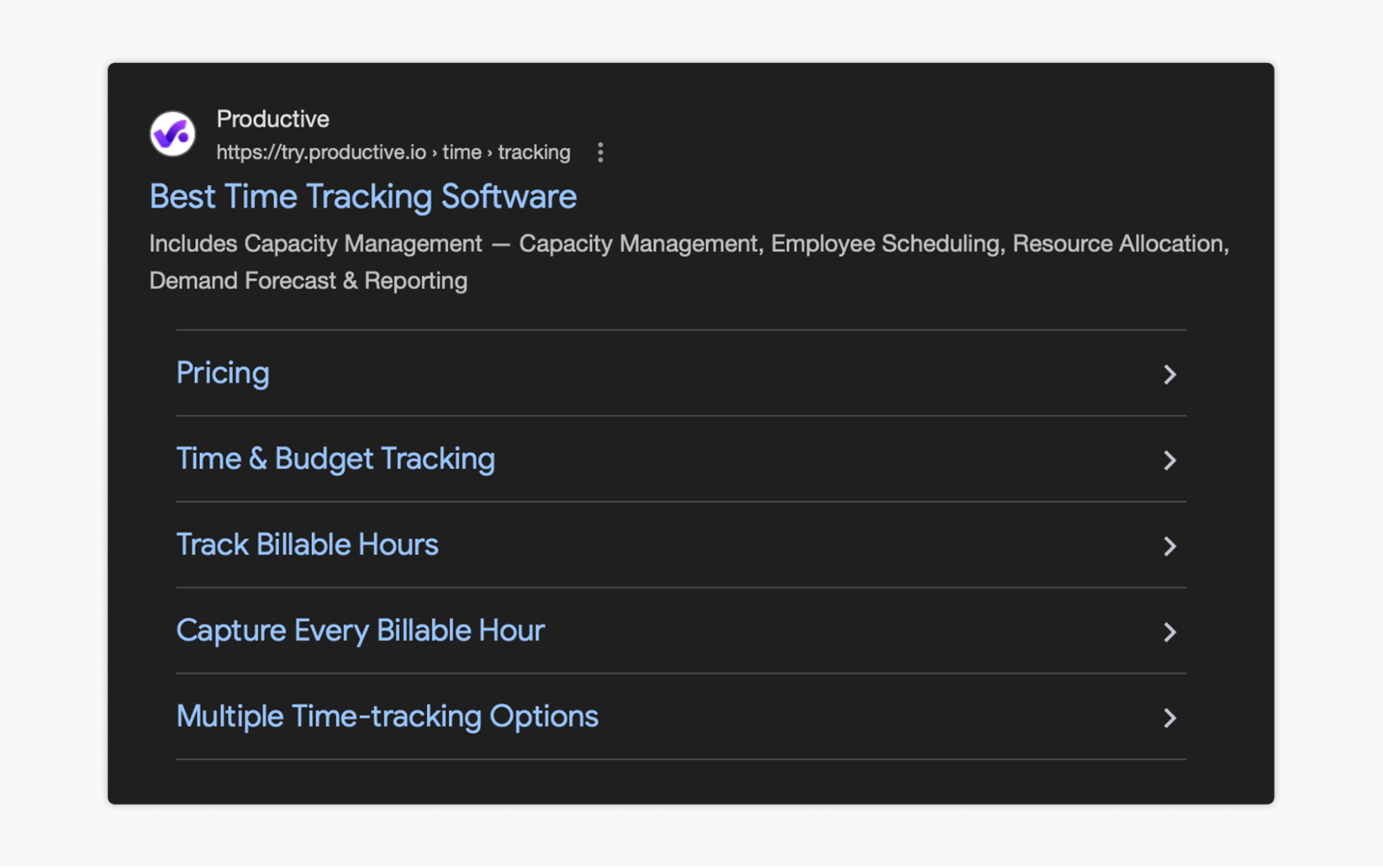Click 'Includes Capacity Management' snippet text
The height and width of the screenshot is (868, 1383).
315,243
